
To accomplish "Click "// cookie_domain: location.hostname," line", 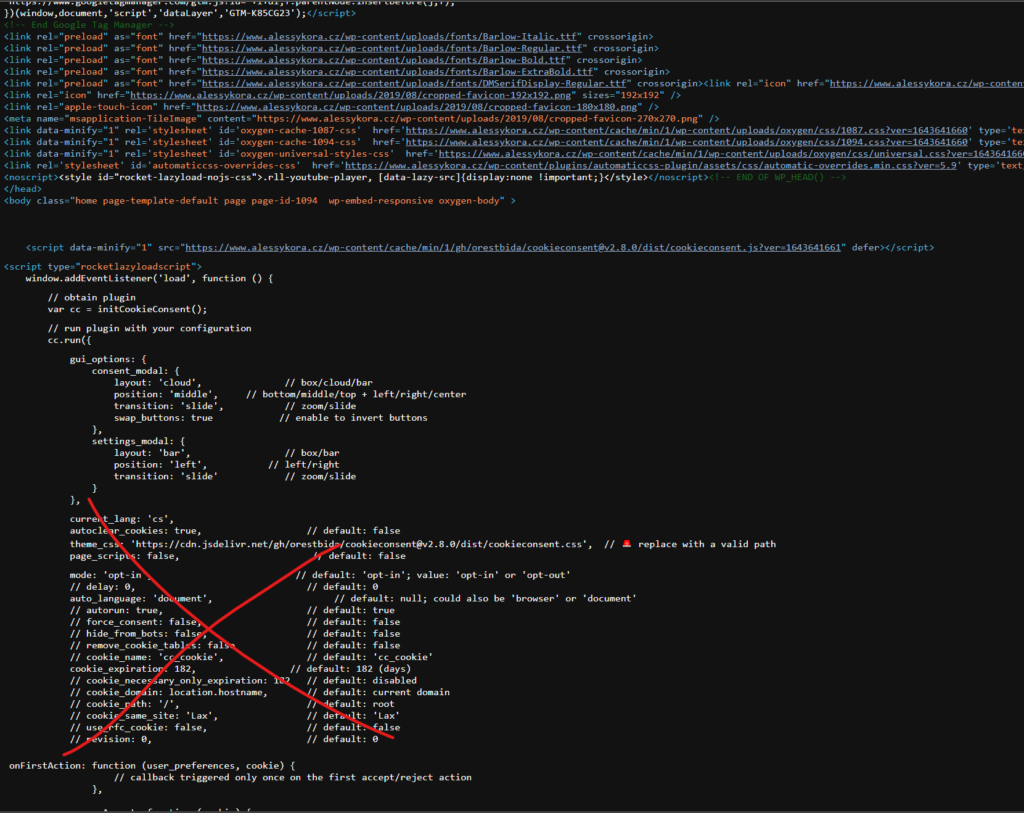I will tap(169, 693).
